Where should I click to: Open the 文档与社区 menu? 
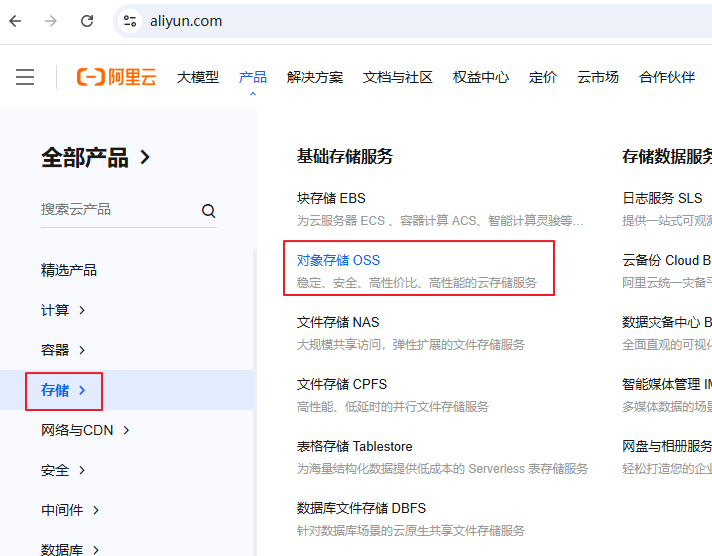click(397, 77)
